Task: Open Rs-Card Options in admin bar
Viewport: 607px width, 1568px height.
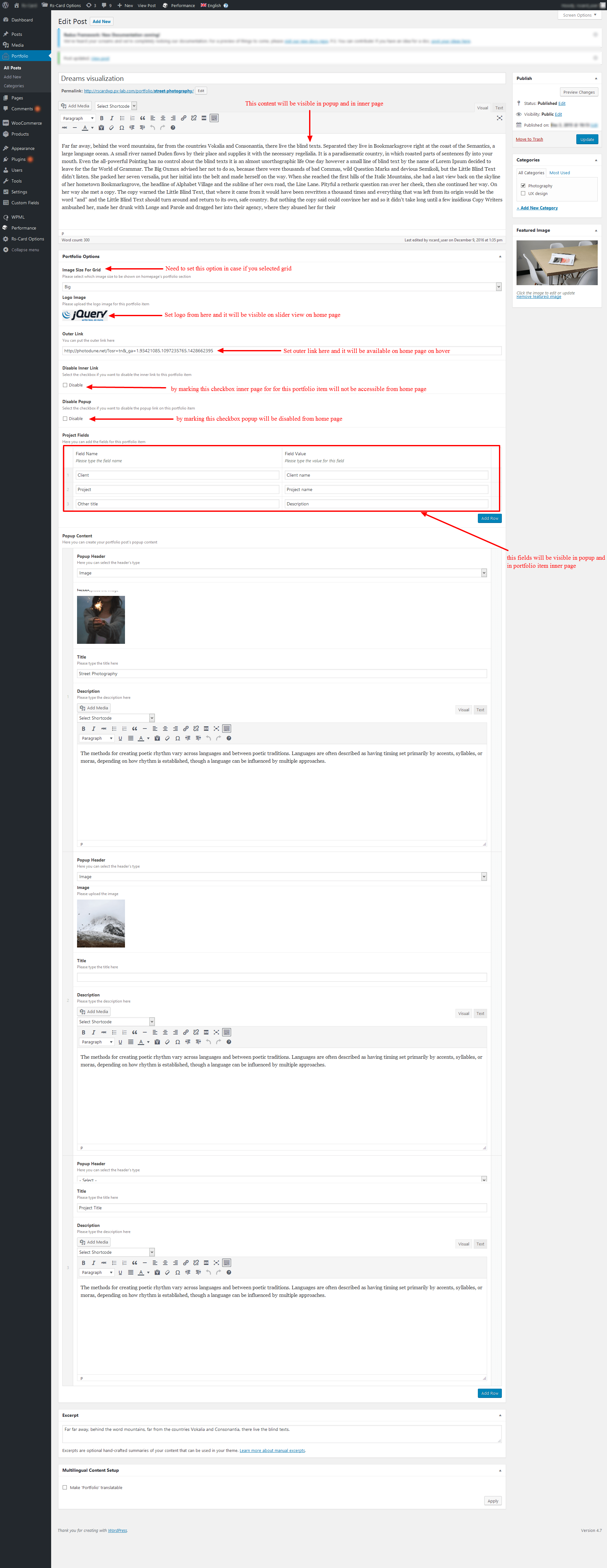Action: pos(61,5)
